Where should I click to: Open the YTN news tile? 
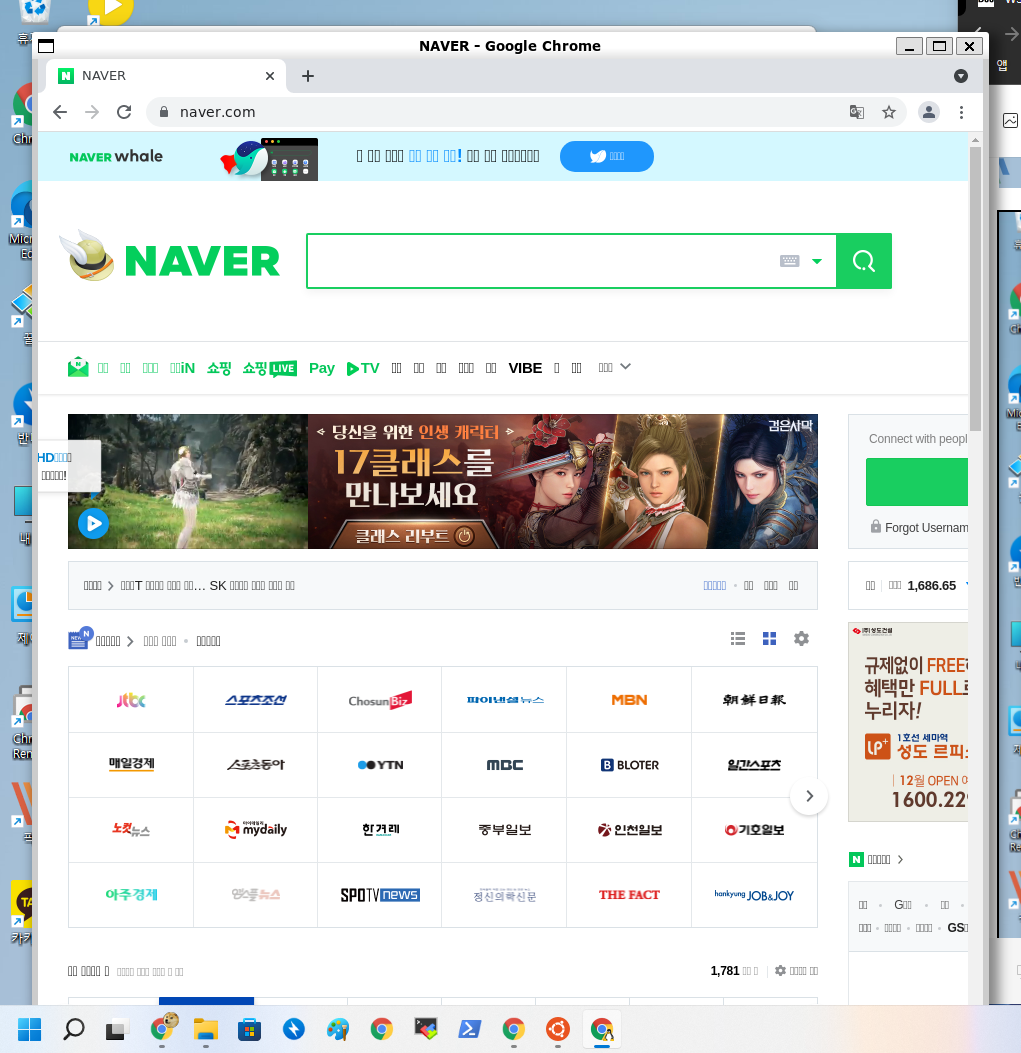380,765
